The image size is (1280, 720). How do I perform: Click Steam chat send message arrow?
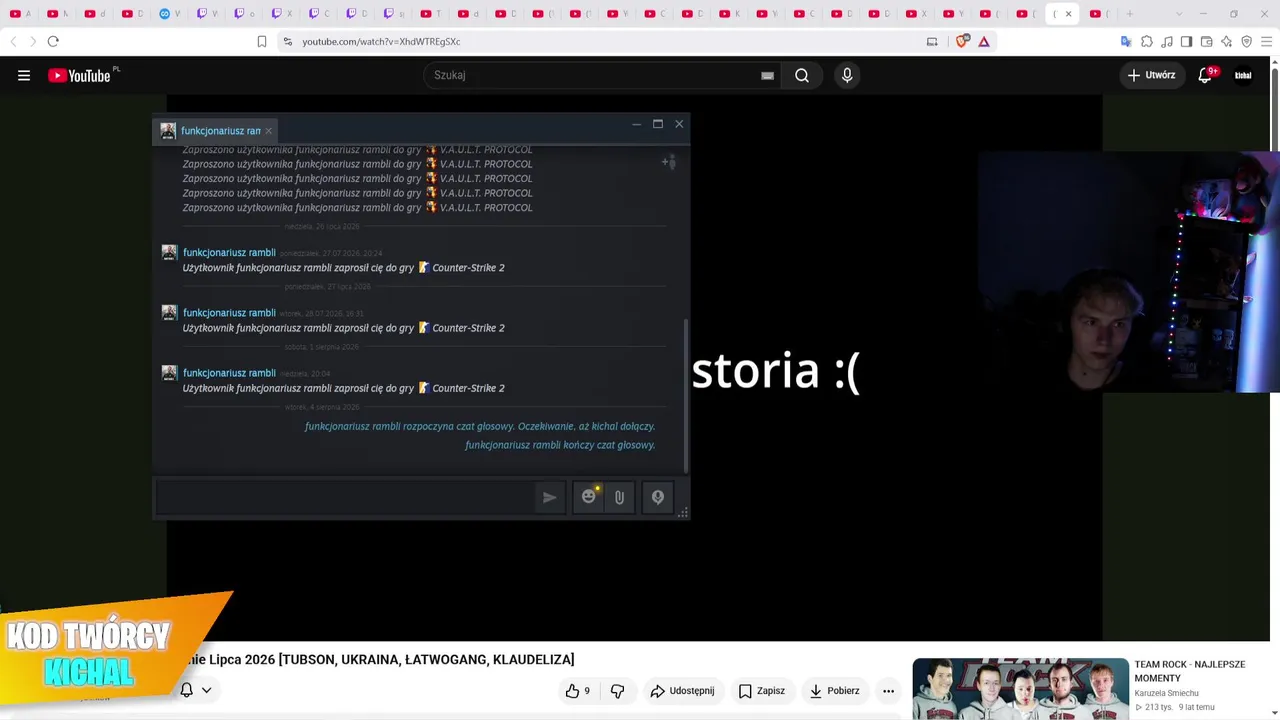click(x=549, y=497)
